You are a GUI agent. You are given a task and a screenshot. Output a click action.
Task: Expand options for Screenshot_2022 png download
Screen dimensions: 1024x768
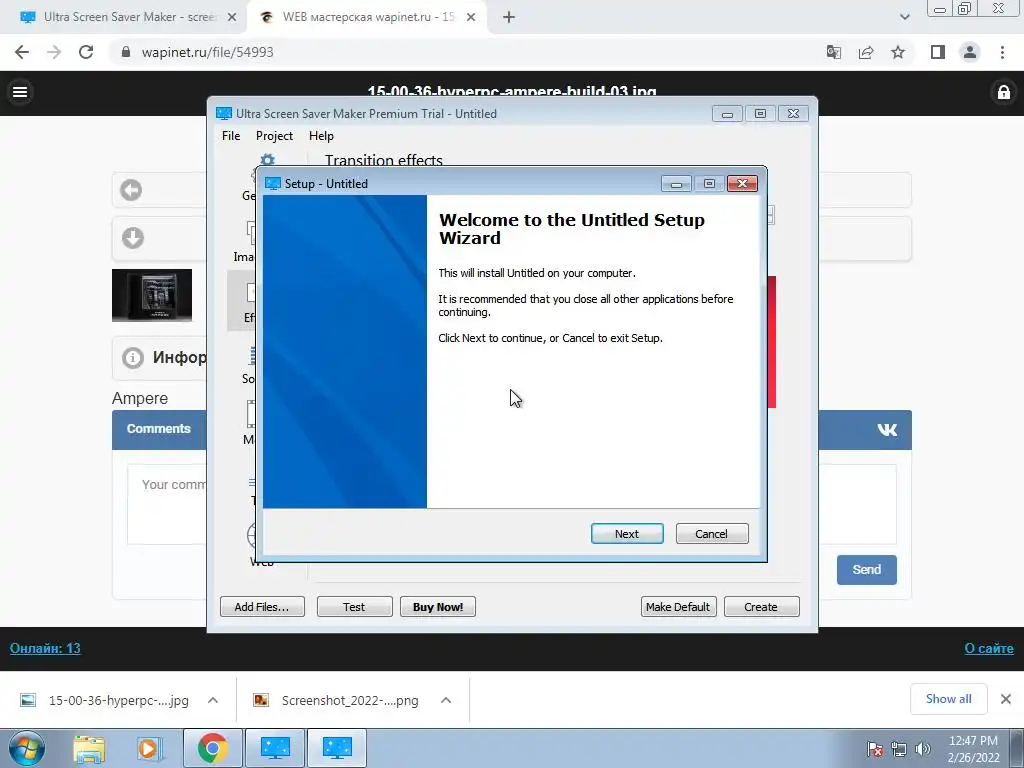(446, 700)
